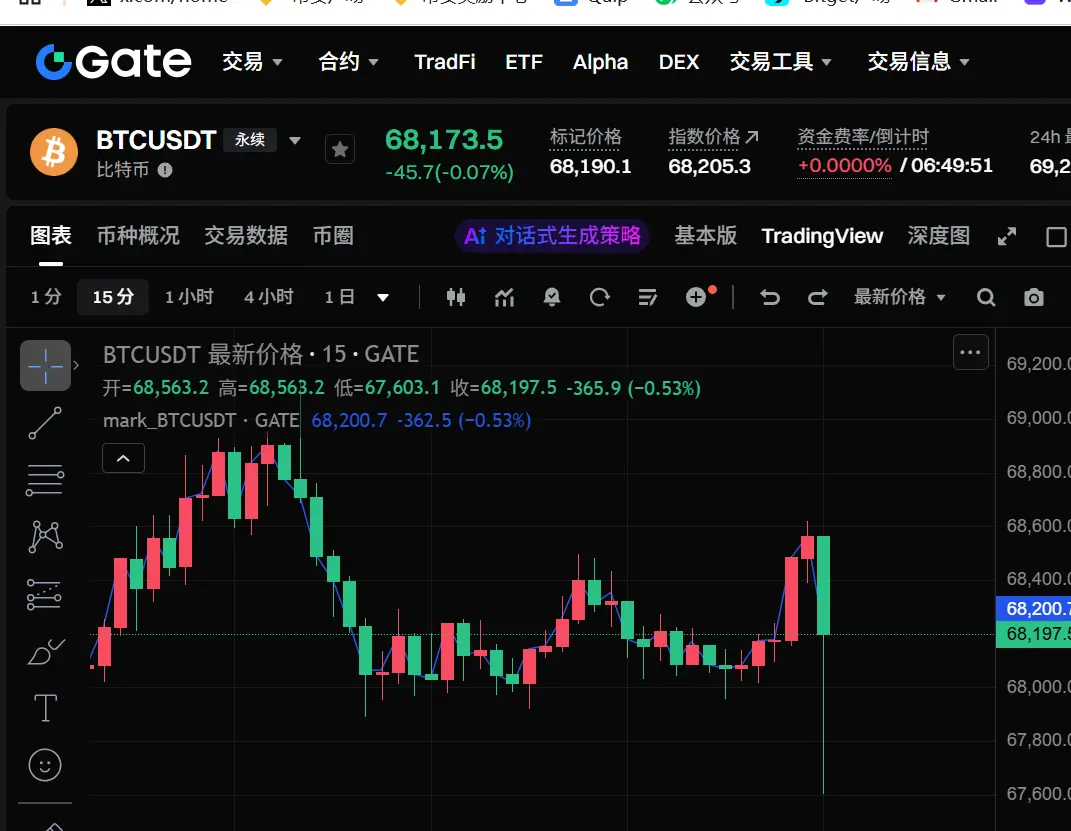Image resolution: width=1071 pixels, height=831 pixels.
Task: Open chart legend three-dot menu
Action: point(971,352)
